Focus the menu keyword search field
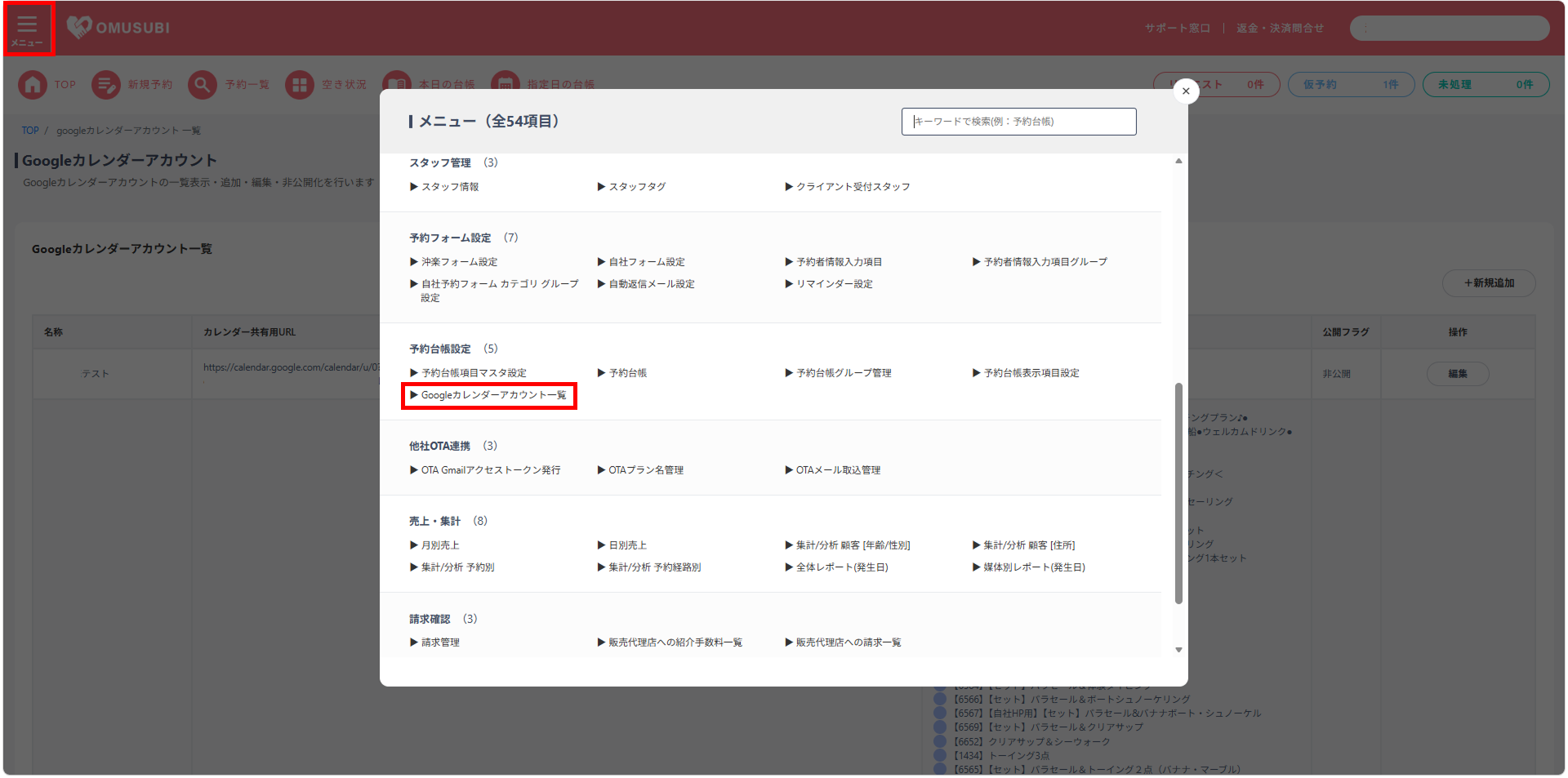The height and width of the screenshot is (778, 1568). 1018,122
